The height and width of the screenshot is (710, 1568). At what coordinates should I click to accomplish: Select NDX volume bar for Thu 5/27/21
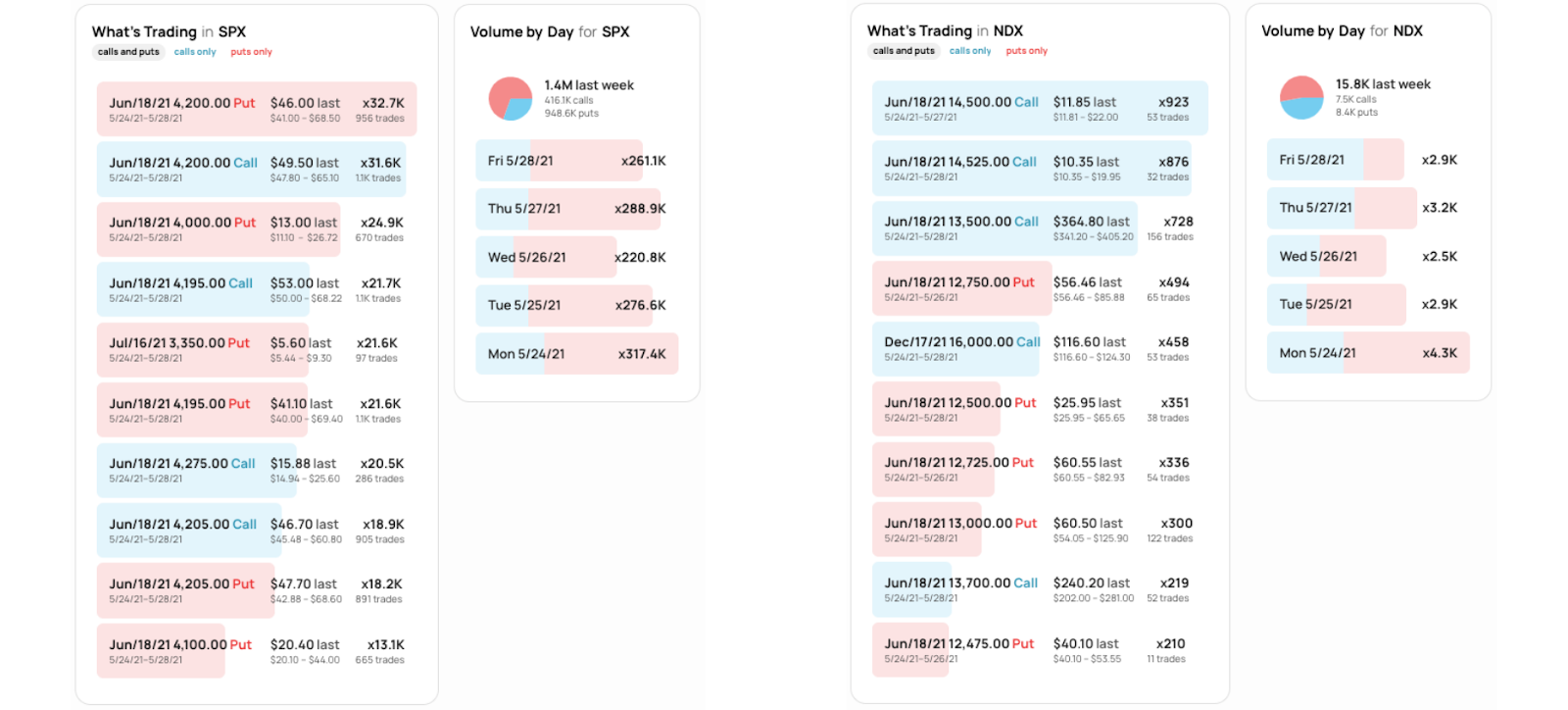(x=1367, y=208)
